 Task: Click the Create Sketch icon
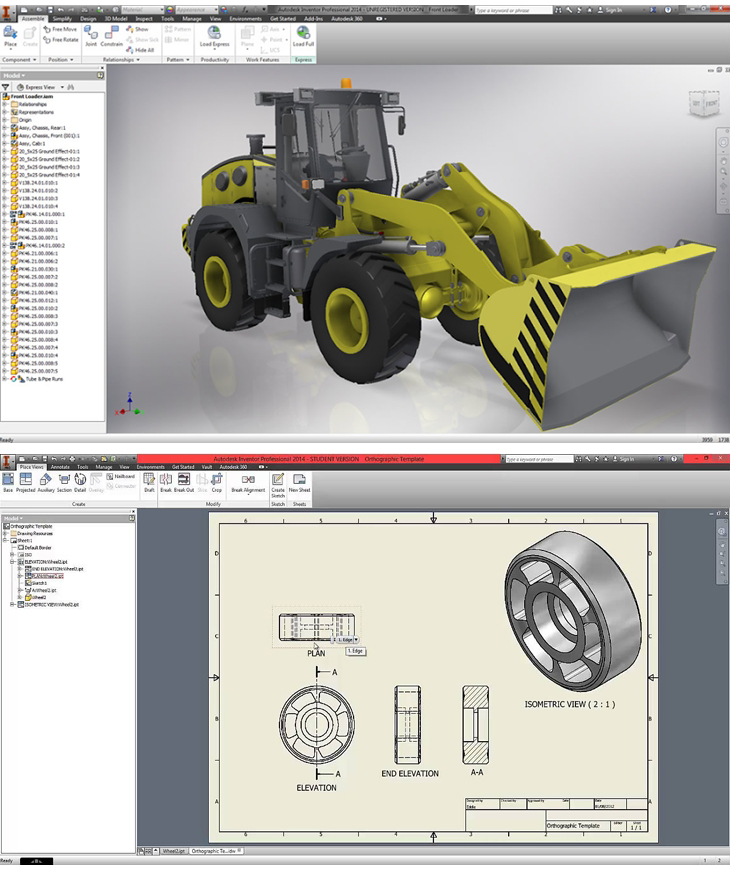[278, 484]
